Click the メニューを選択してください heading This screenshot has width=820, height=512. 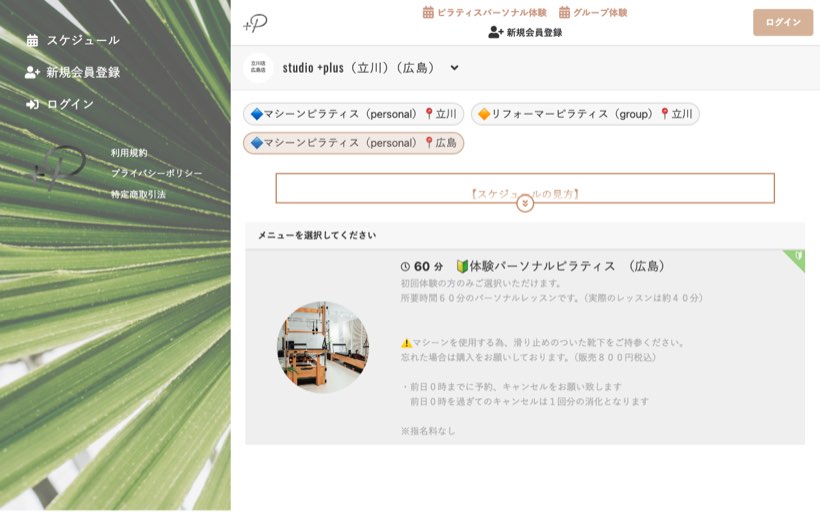coord(317,235)
